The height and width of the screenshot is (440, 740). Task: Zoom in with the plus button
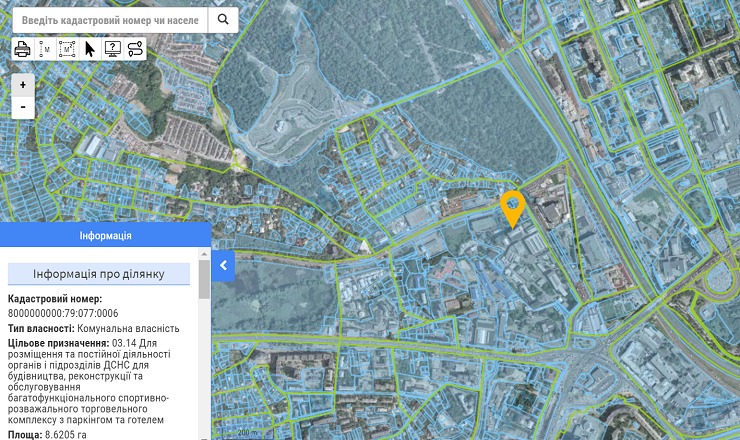click(23, 85)
